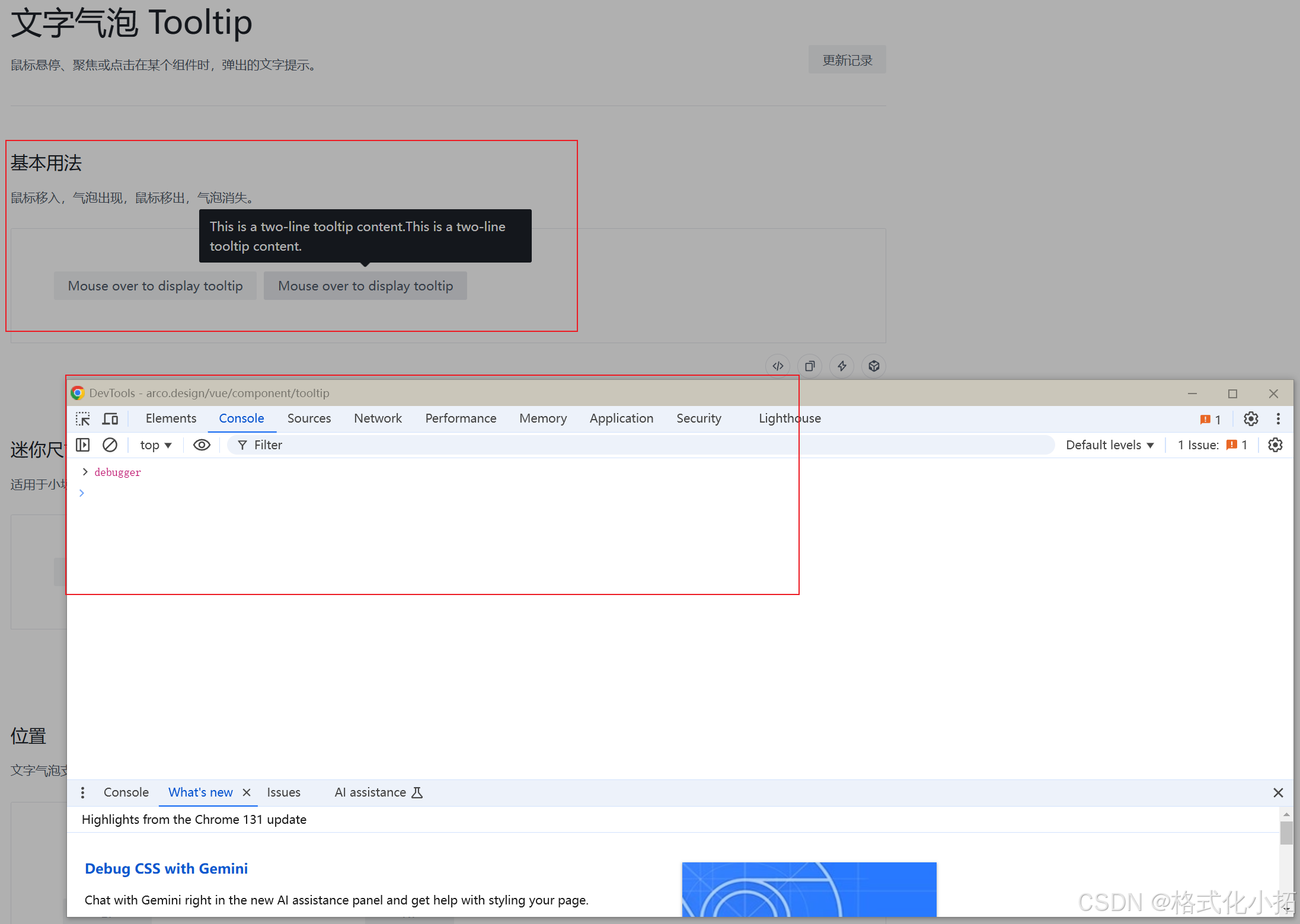Click the view code icon below the demo
The height and width of the screenshot is (924, 1300).
coord(778,366)
